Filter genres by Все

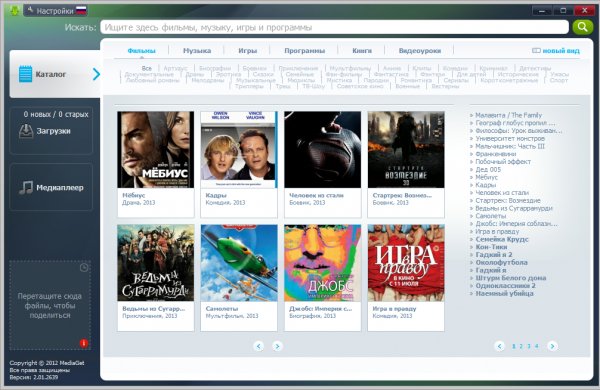pyautogui.click(x=147, y=68)
